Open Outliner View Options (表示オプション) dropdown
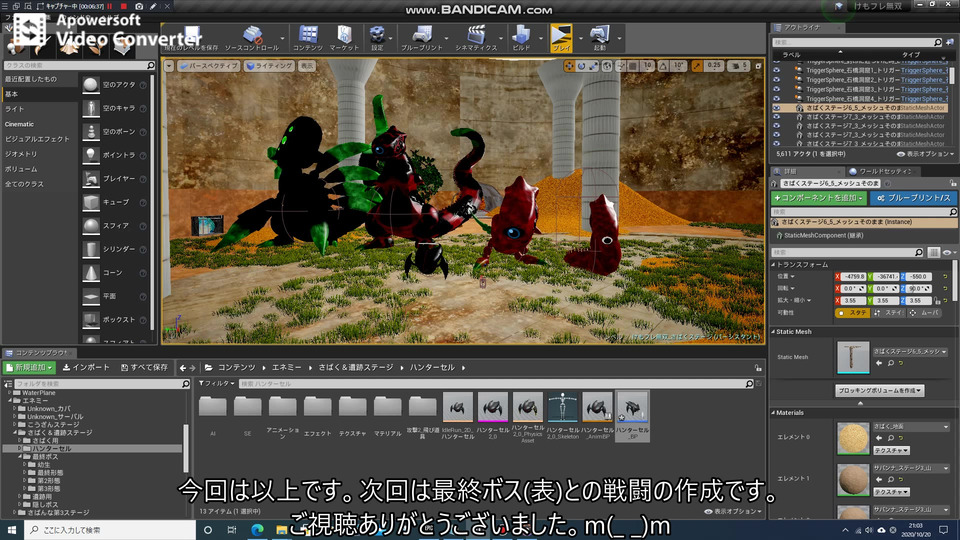 click(924, 154)
